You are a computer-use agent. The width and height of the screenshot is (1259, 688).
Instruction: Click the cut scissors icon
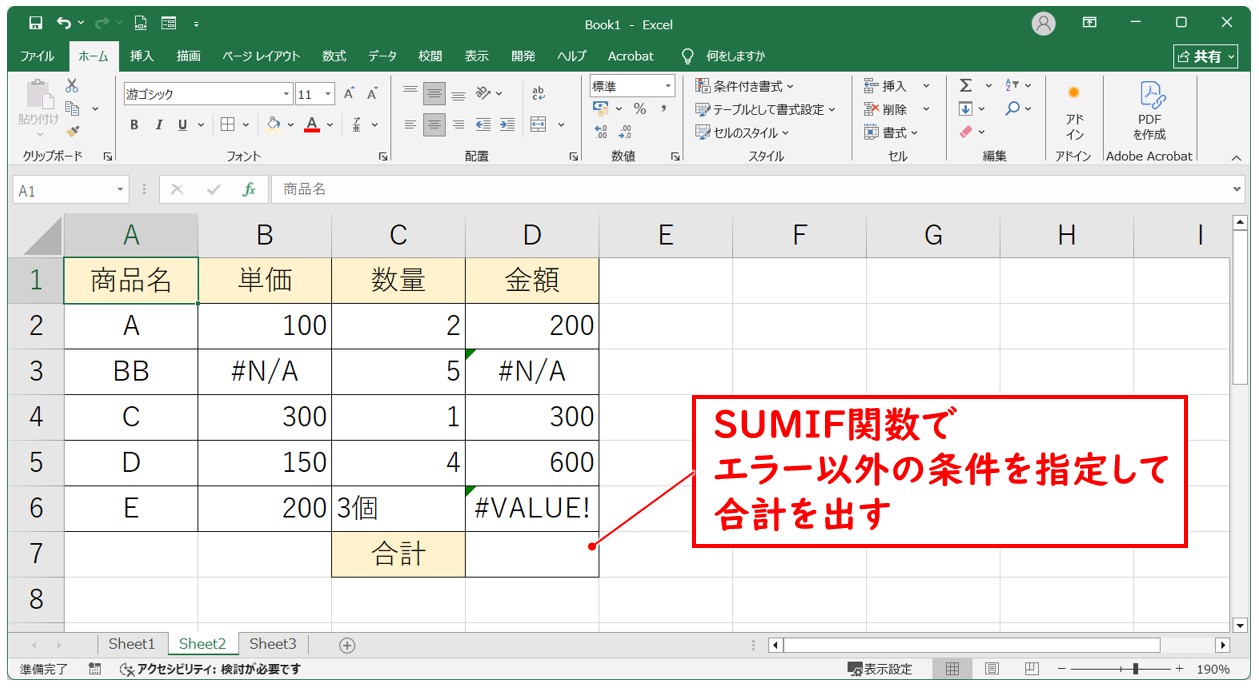tap(72, 86)
